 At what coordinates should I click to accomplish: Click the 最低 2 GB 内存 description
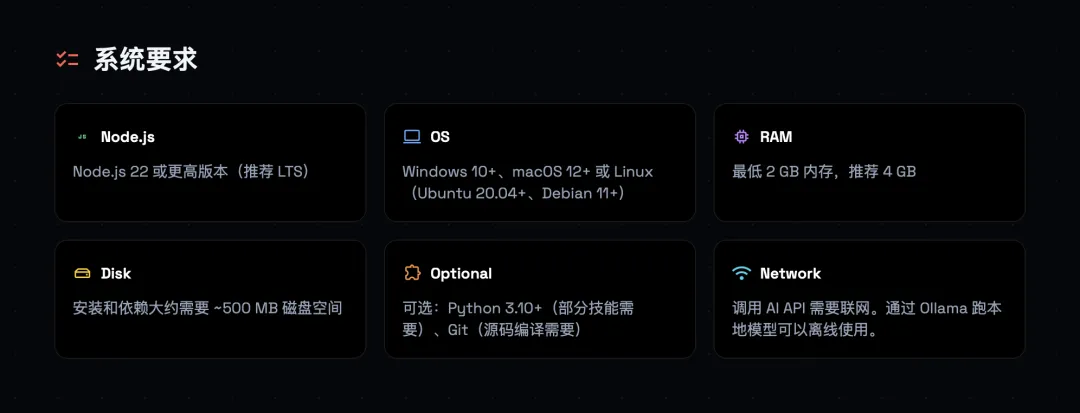click(824, 171)
